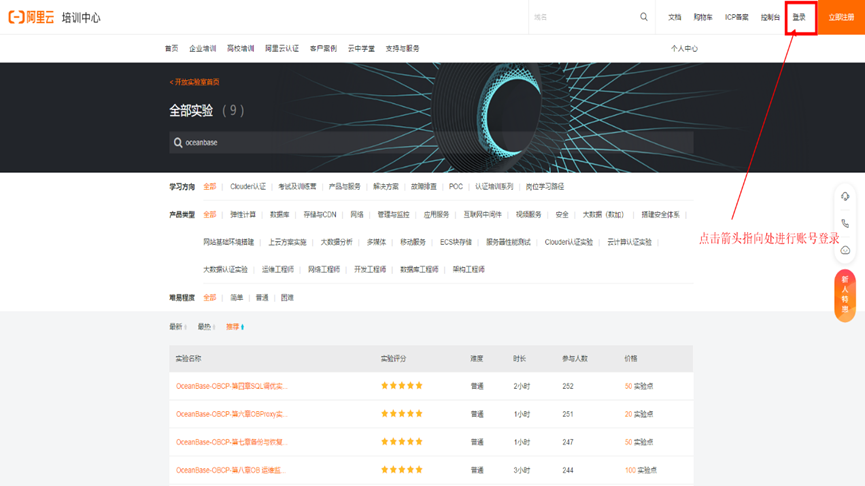Click the headset customer service icon
This screenshot has height=486, width=865.
click(x=845, y=196)
